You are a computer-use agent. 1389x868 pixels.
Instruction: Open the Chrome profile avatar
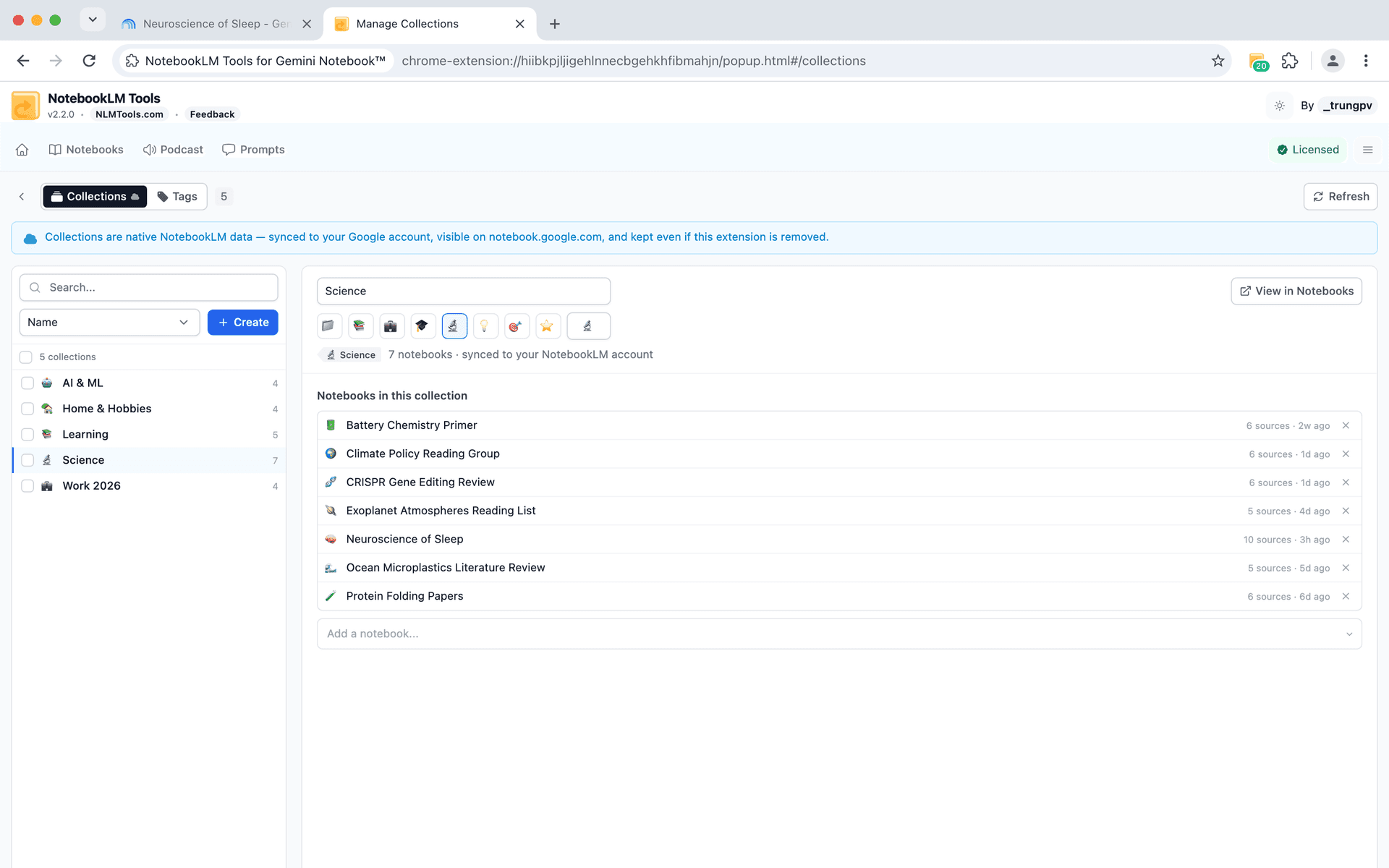(x=1333, y=61)
